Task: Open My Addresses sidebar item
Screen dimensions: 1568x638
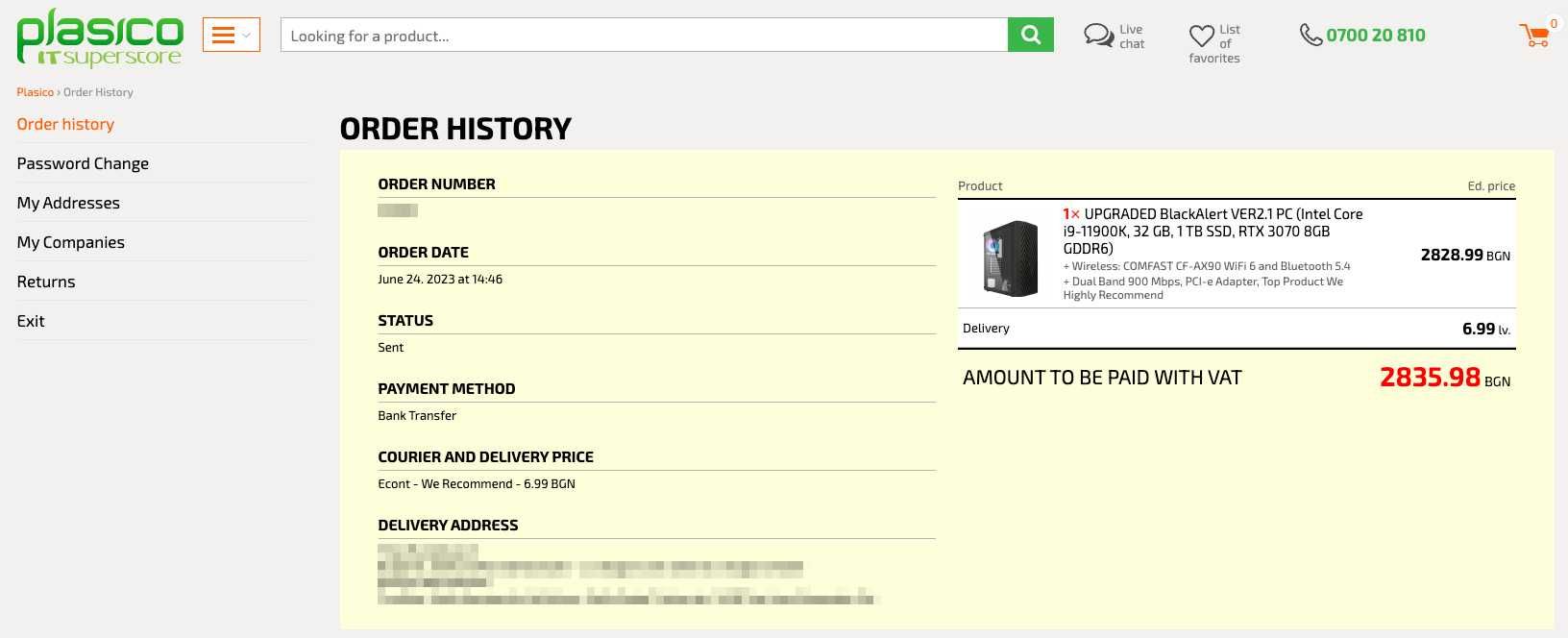Action: coord(68,203)
